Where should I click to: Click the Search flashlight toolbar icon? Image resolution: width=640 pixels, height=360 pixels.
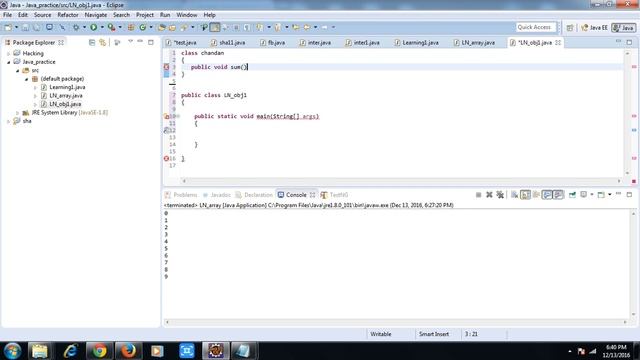pos(184,27)
